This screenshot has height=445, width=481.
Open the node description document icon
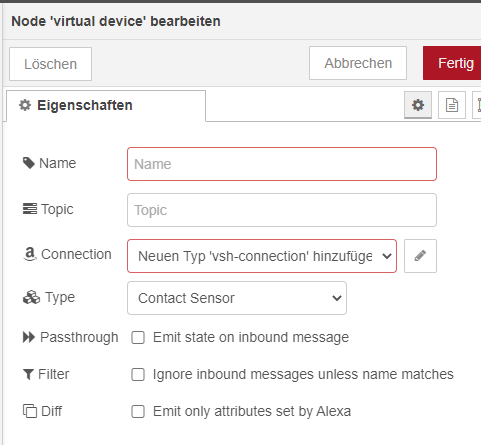pos(452,105)
